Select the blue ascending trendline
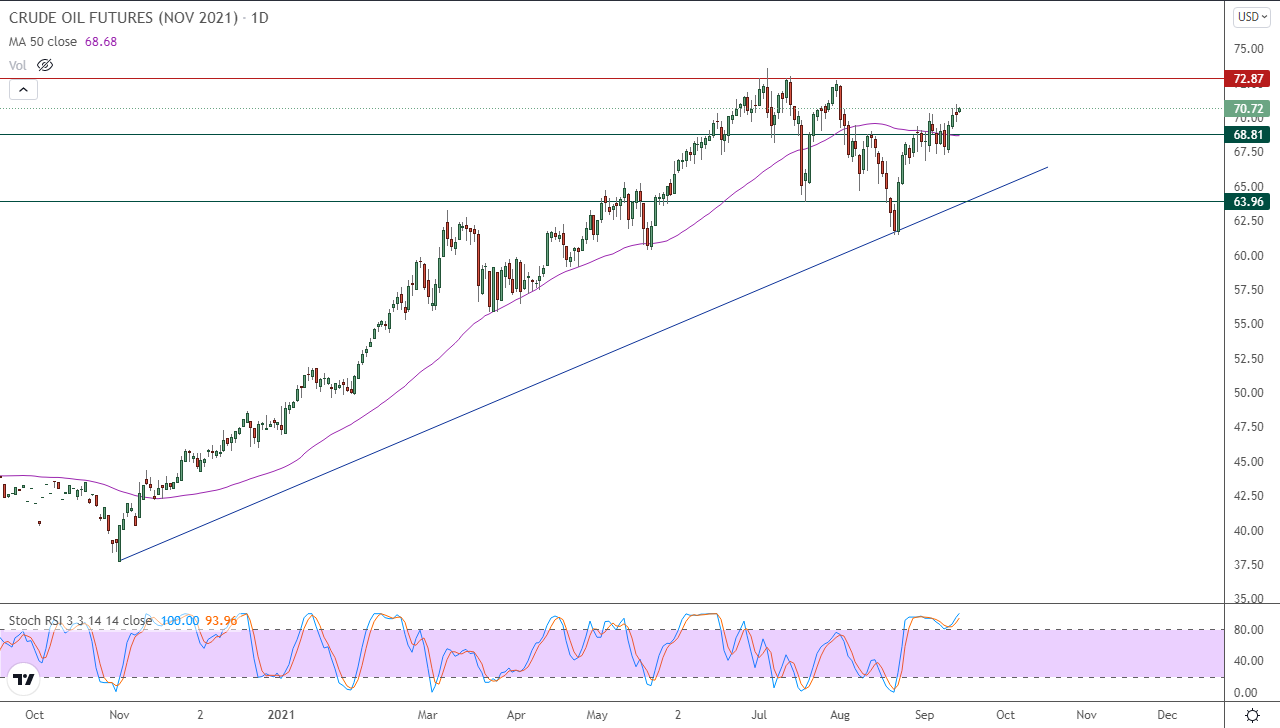This screenshot has height=728, width=1280. pyautogui.click(x=583, y=364)
